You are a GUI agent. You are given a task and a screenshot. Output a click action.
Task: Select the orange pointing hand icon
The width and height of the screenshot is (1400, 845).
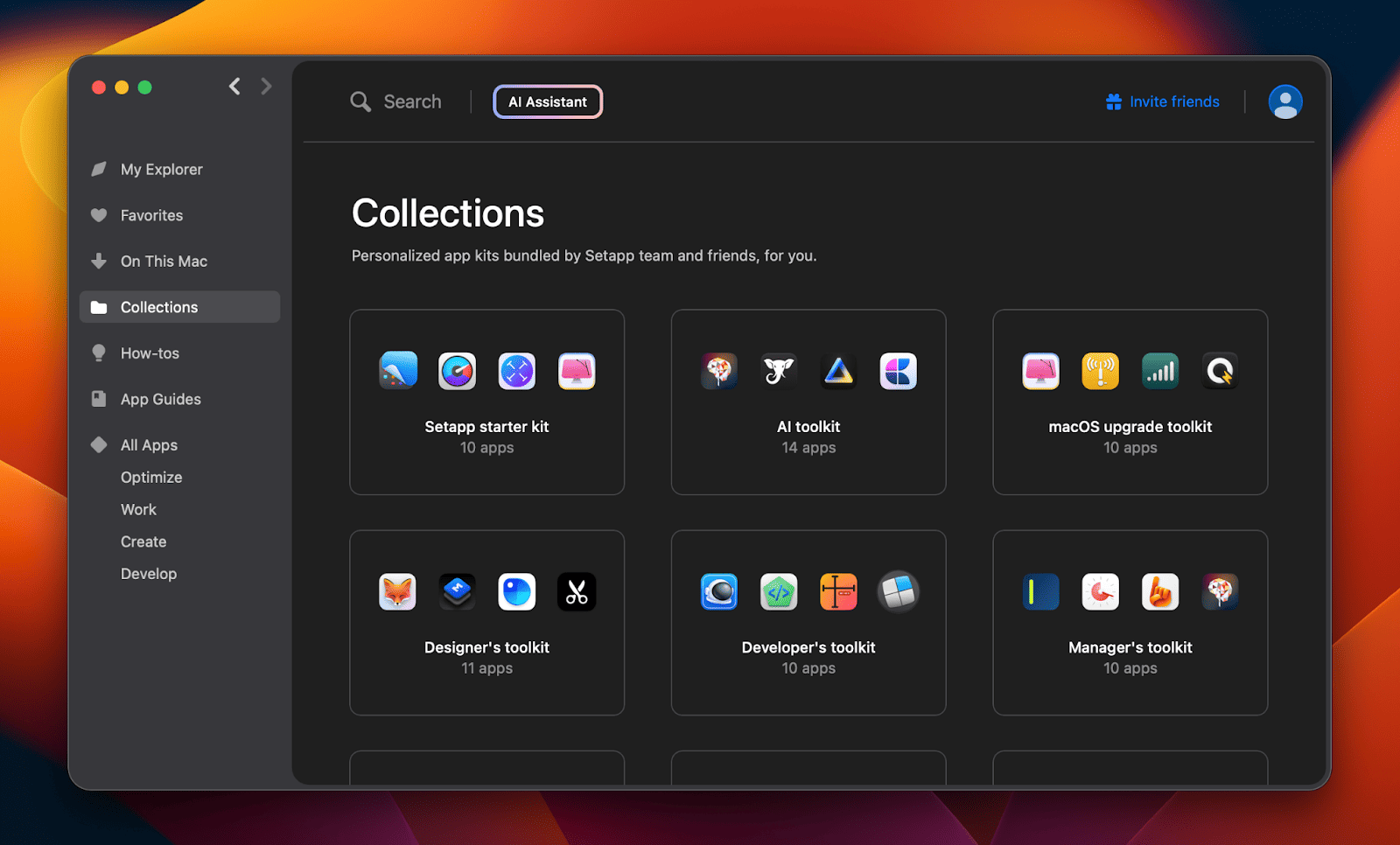pyautogui.click(x=1160, y=592)
